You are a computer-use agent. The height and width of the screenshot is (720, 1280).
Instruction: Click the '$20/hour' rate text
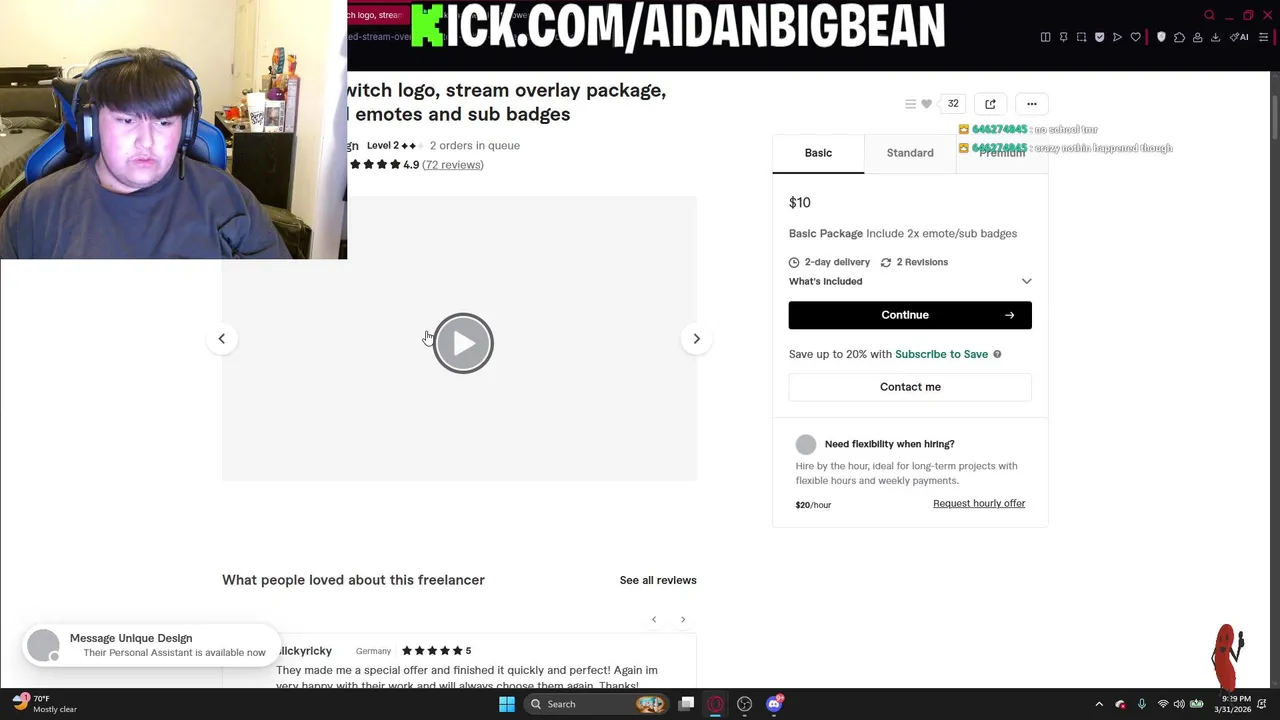tap(813, 505)
